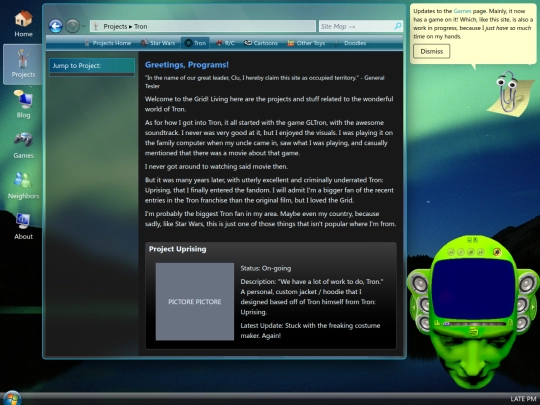Open the Windows Start orb
Viewport: 540px width, 405px height.
(x=11, y=398)
